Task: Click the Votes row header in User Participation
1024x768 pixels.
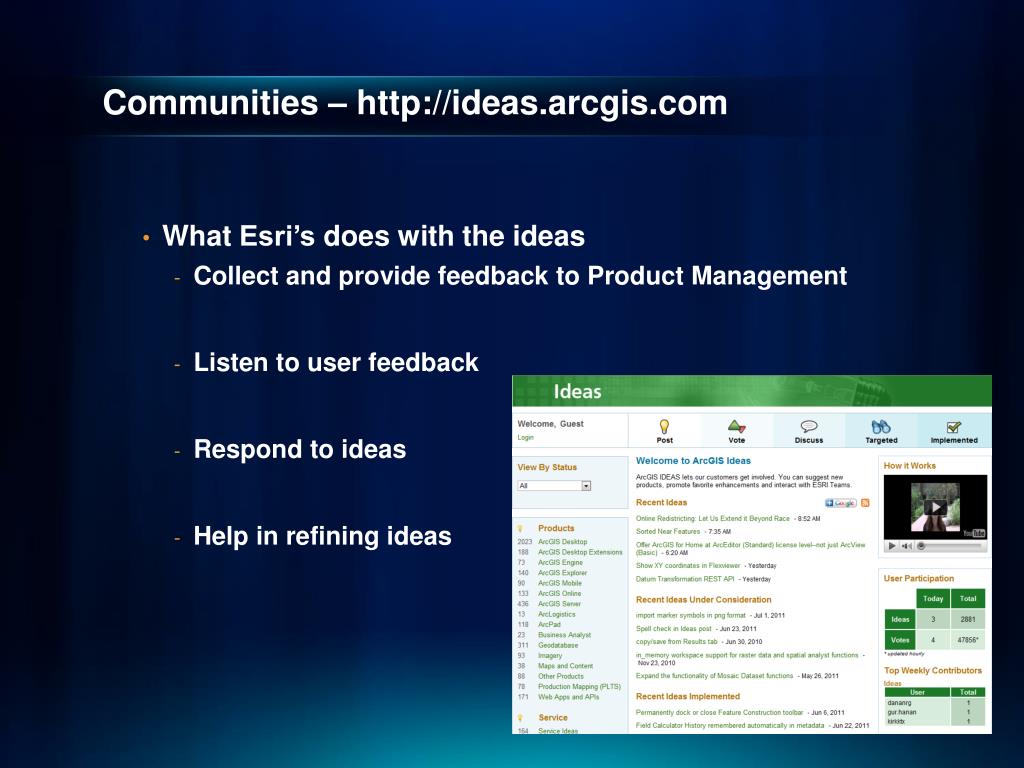Action: [900, 640]
